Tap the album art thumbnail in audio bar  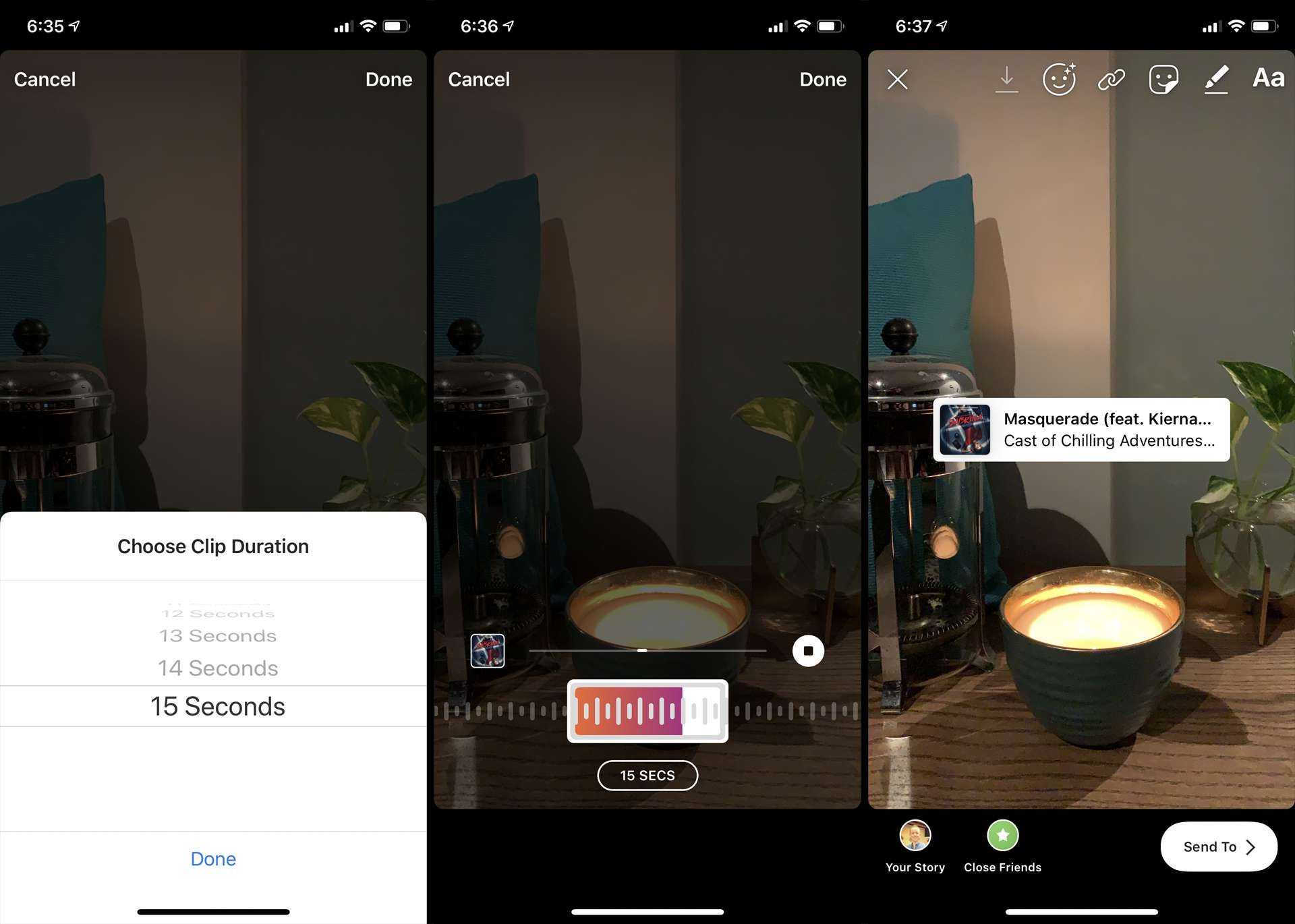(487, 651)
